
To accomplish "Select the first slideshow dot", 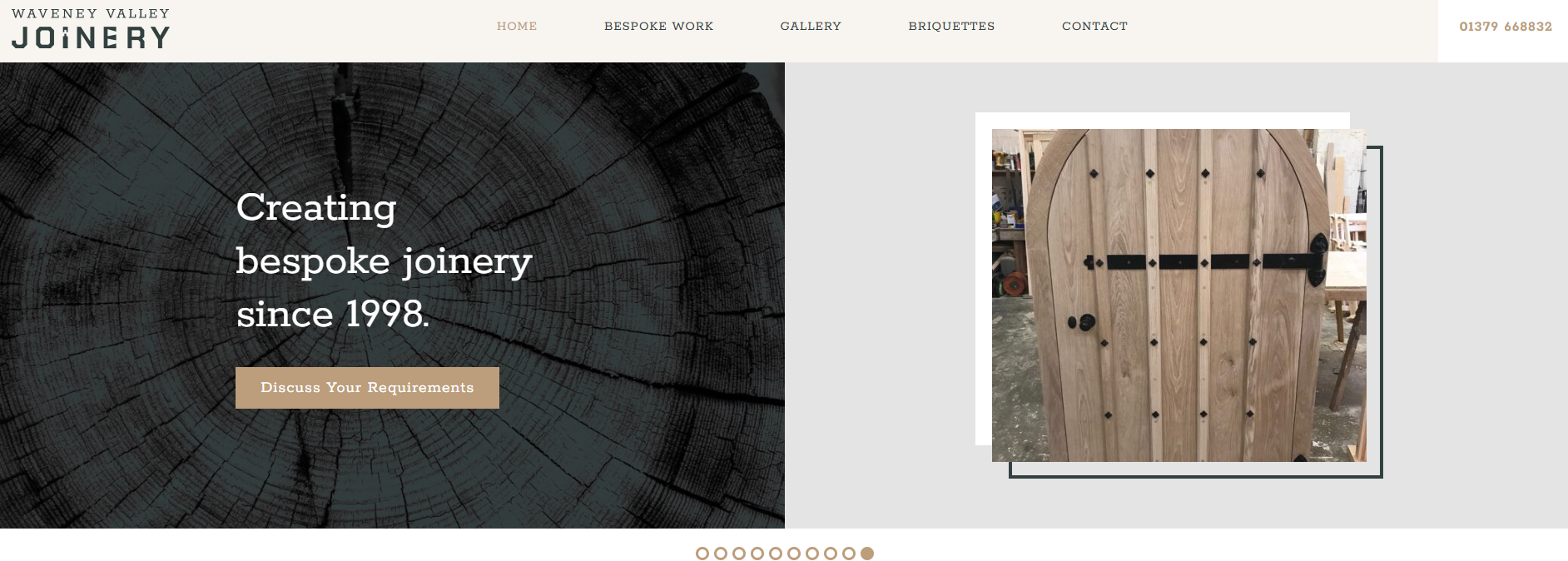I will pyautogui.click(x=702, y=554).
